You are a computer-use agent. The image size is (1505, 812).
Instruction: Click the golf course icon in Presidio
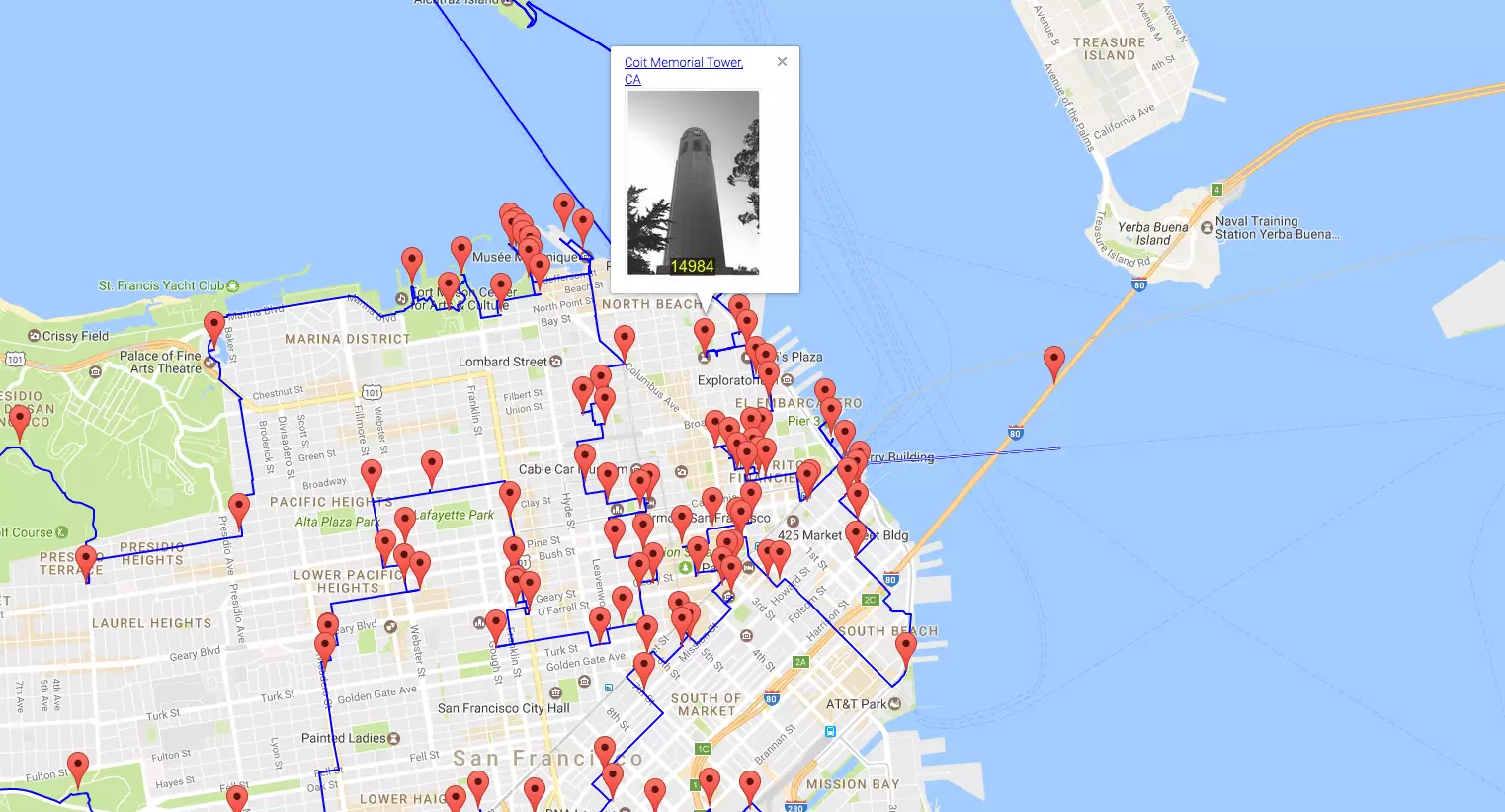[62, 532]
